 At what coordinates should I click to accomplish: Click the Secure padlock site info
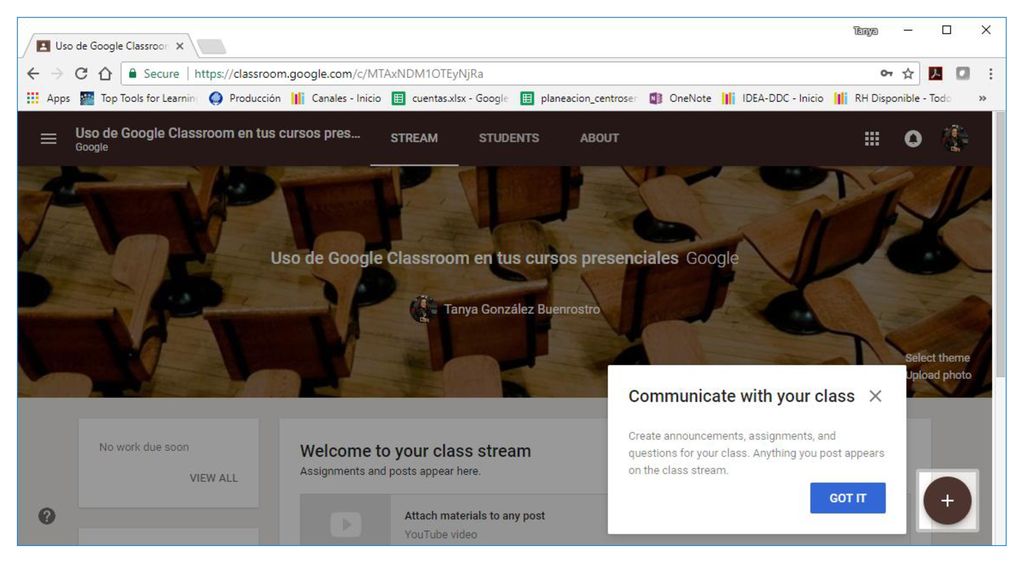(154, 74)
